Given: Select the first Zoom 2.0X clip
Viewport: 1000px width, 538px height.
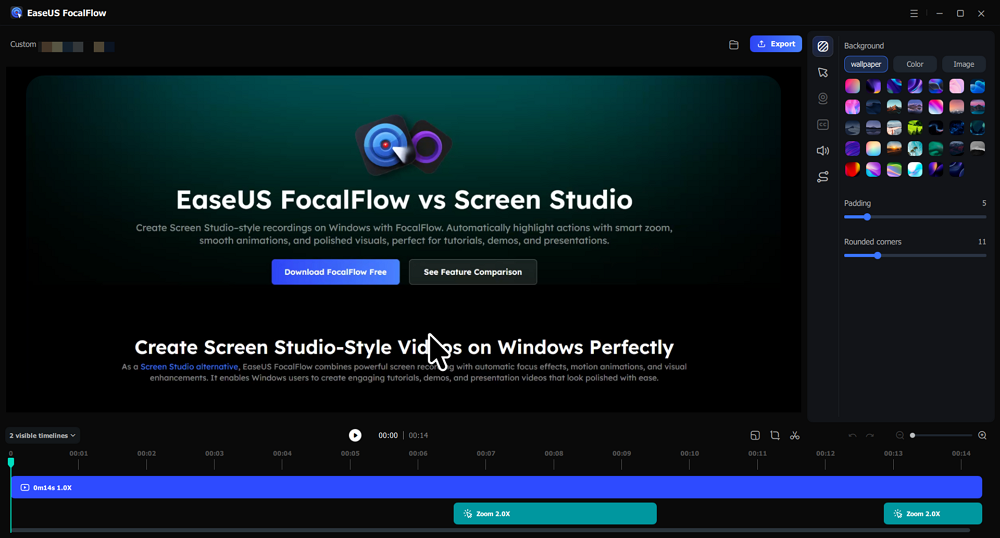Looking at the screenshot, I should [555, 514].
